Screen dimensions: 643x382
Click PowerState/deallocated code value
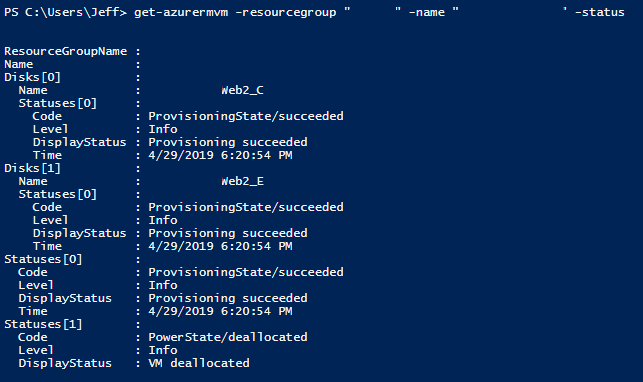228,337
